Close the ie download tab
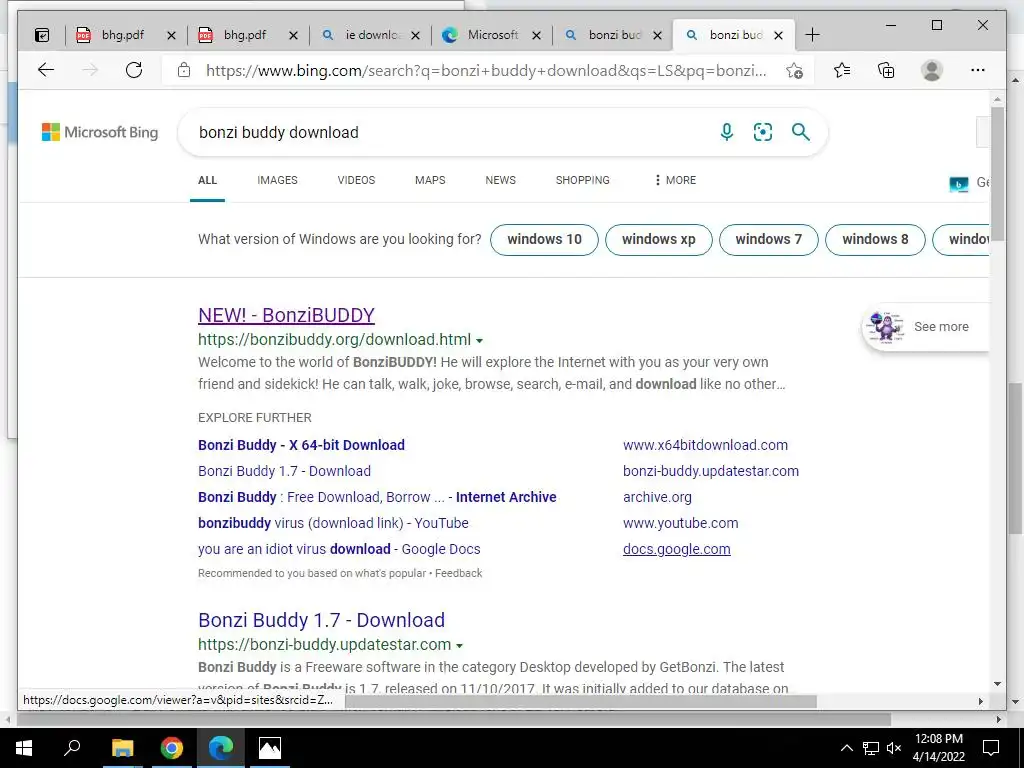Image resolution: width=1024 pixels, height=768 pixels. click(x=415, y=35)
